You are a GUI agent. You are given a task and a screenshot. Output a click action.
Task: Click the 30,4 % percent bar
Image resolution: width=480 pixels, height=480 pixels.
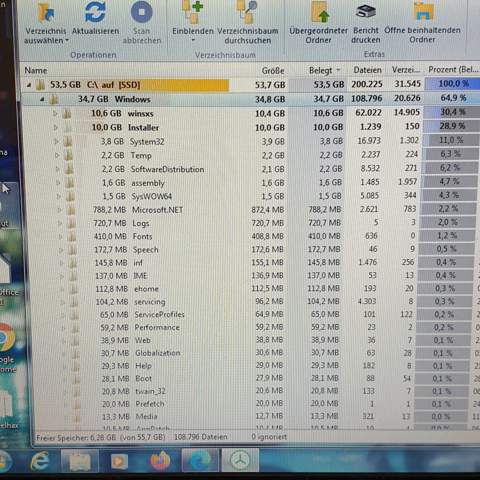(x=452, y=112)
